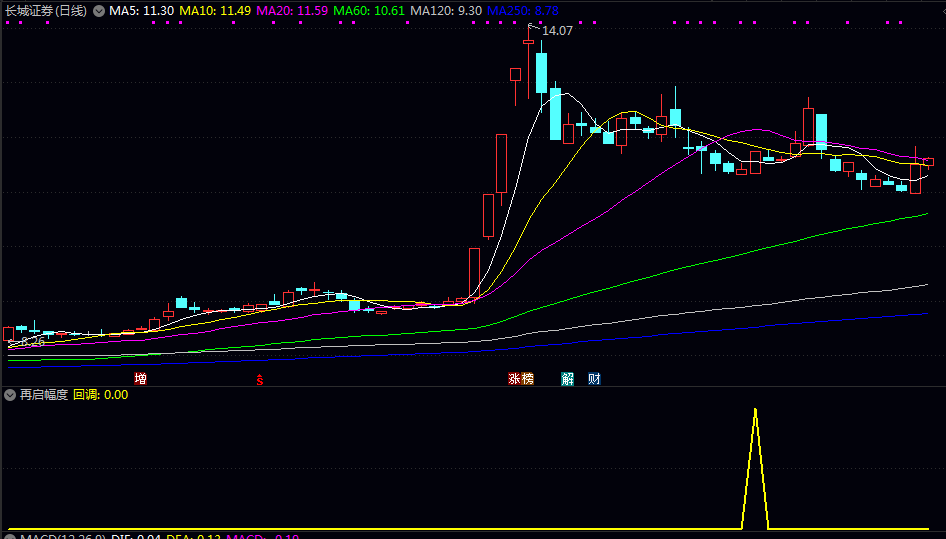Click the 回调: 0.00 value label

click(101, 395)
